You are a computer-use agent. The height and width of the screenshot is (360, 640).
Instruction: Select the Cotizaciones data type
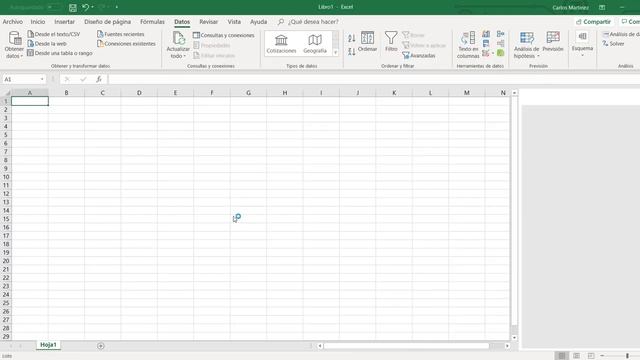(x=281, y=43)
